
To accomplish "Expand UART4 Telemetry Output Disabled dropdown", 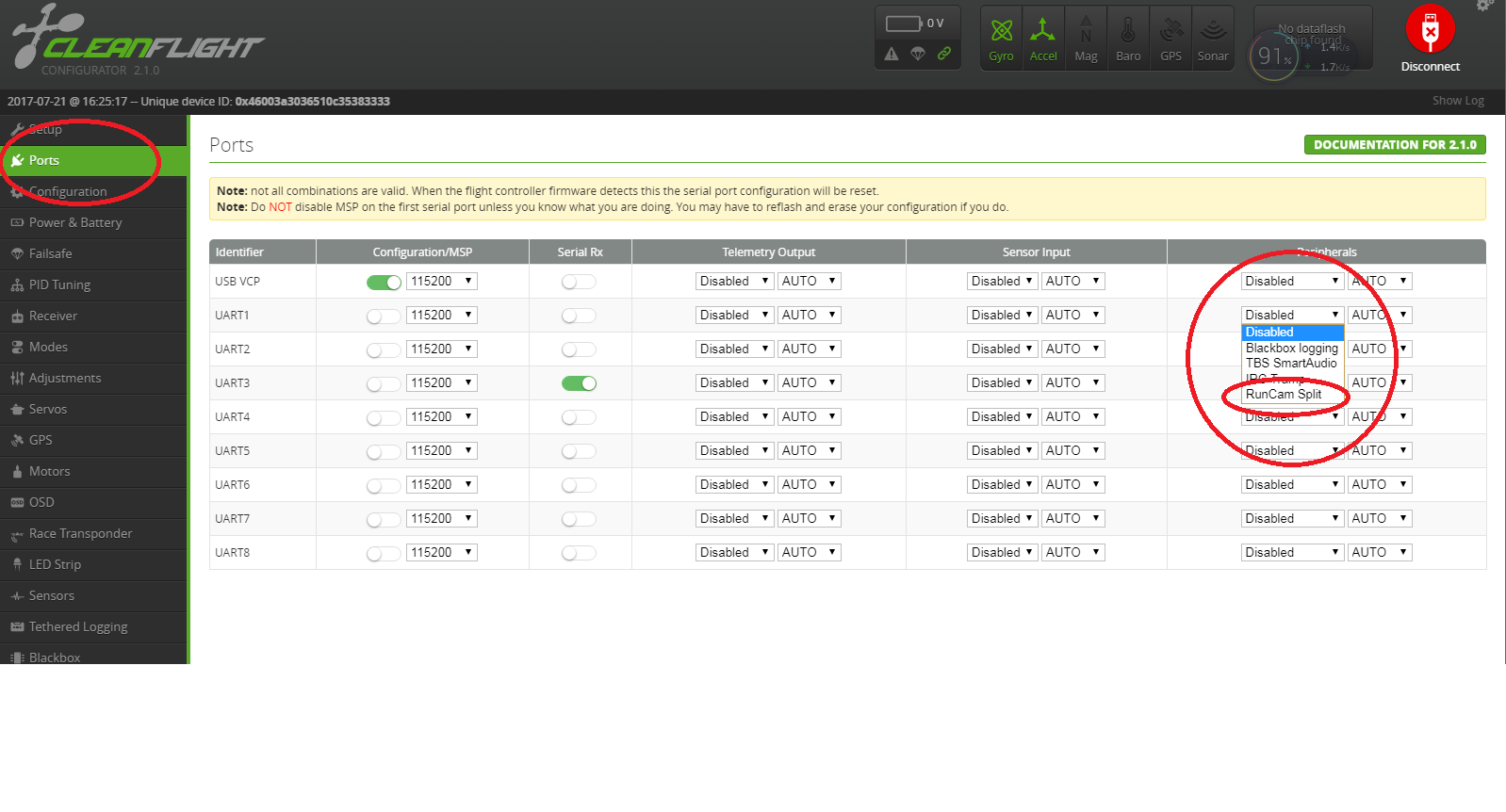I will tap(734, 417).
